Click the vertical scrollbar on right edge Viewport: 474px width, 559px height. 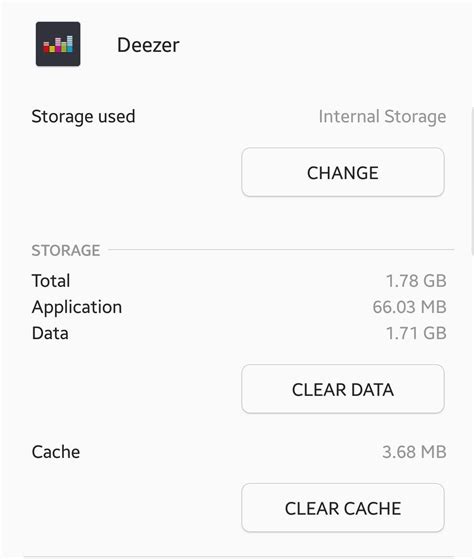(x=472, y=181)
